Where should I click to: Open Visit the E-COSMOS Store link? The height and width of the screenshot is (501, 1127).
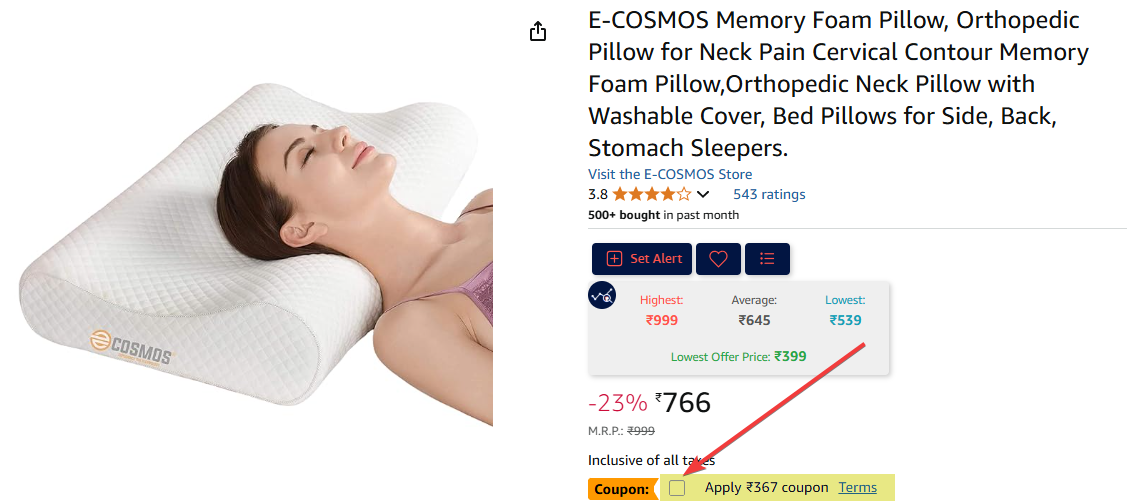click(670, 174)
